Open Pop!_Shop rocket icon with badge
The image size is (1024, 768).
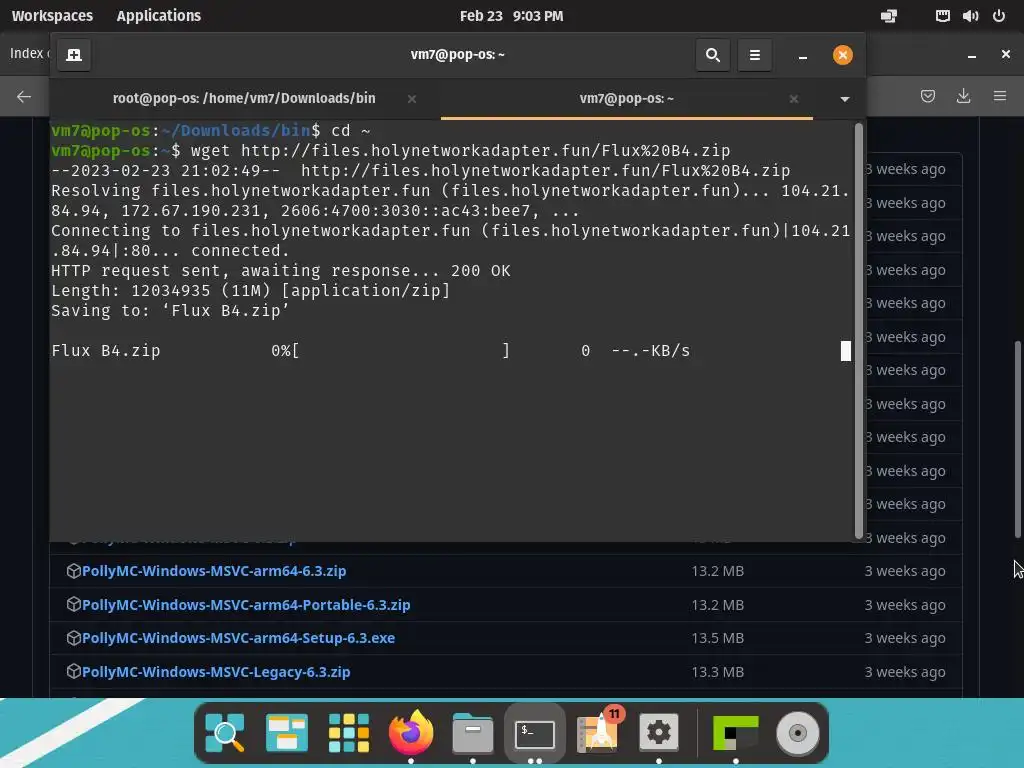click(x=598, y=731)
